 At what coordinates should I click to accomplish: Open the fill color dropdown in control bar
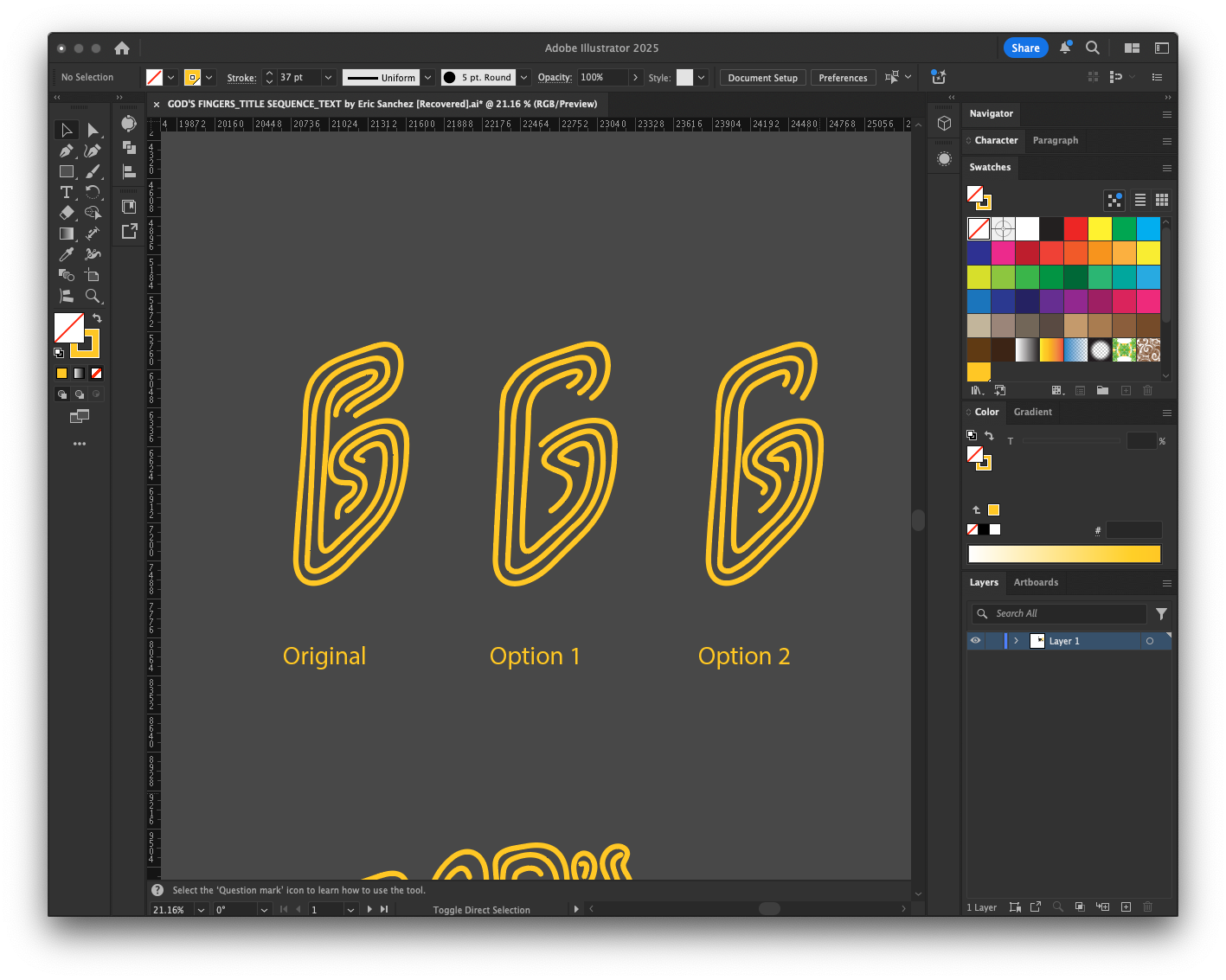point(170,78)
